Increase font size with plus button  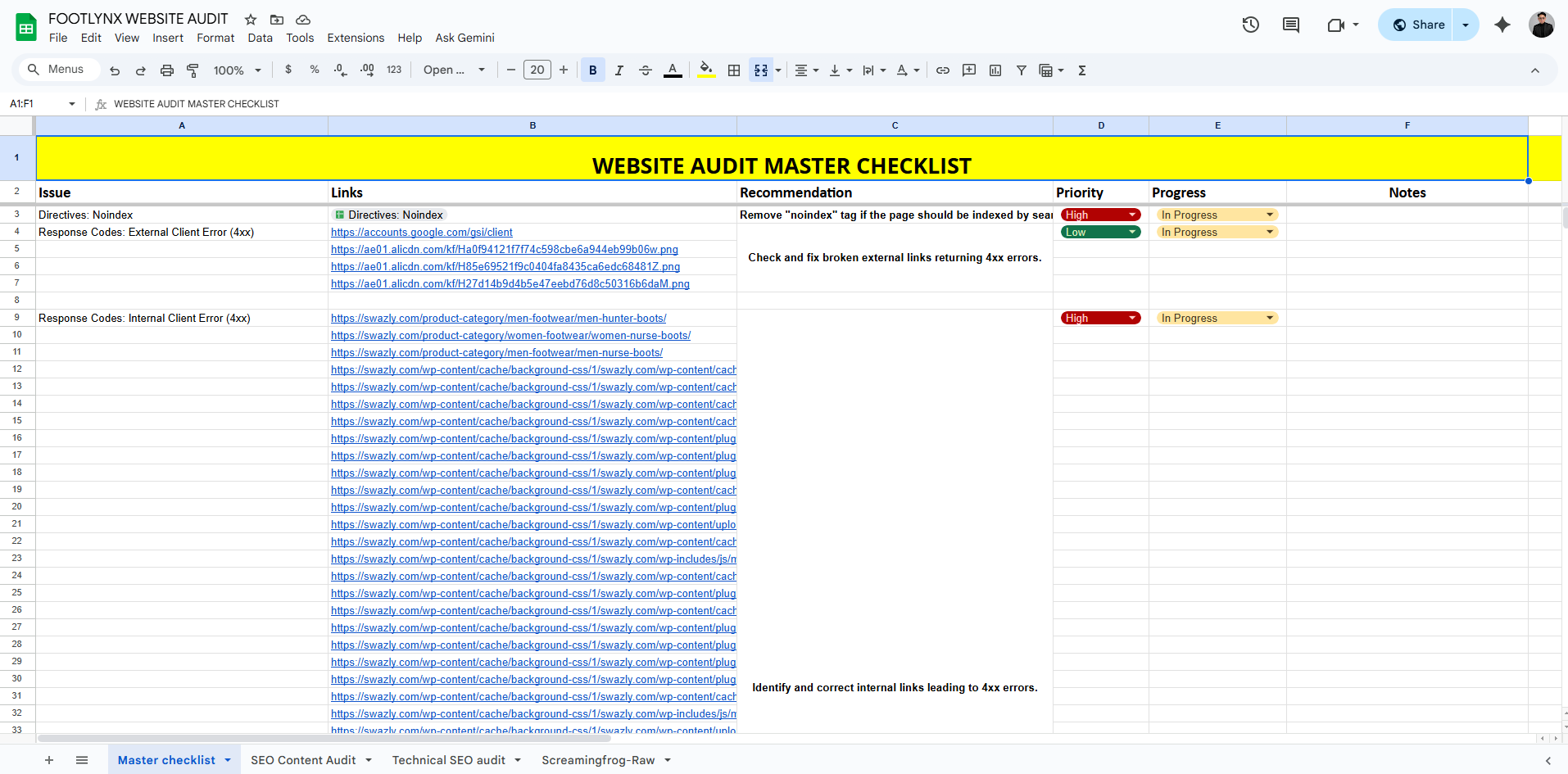click(564, 70)
